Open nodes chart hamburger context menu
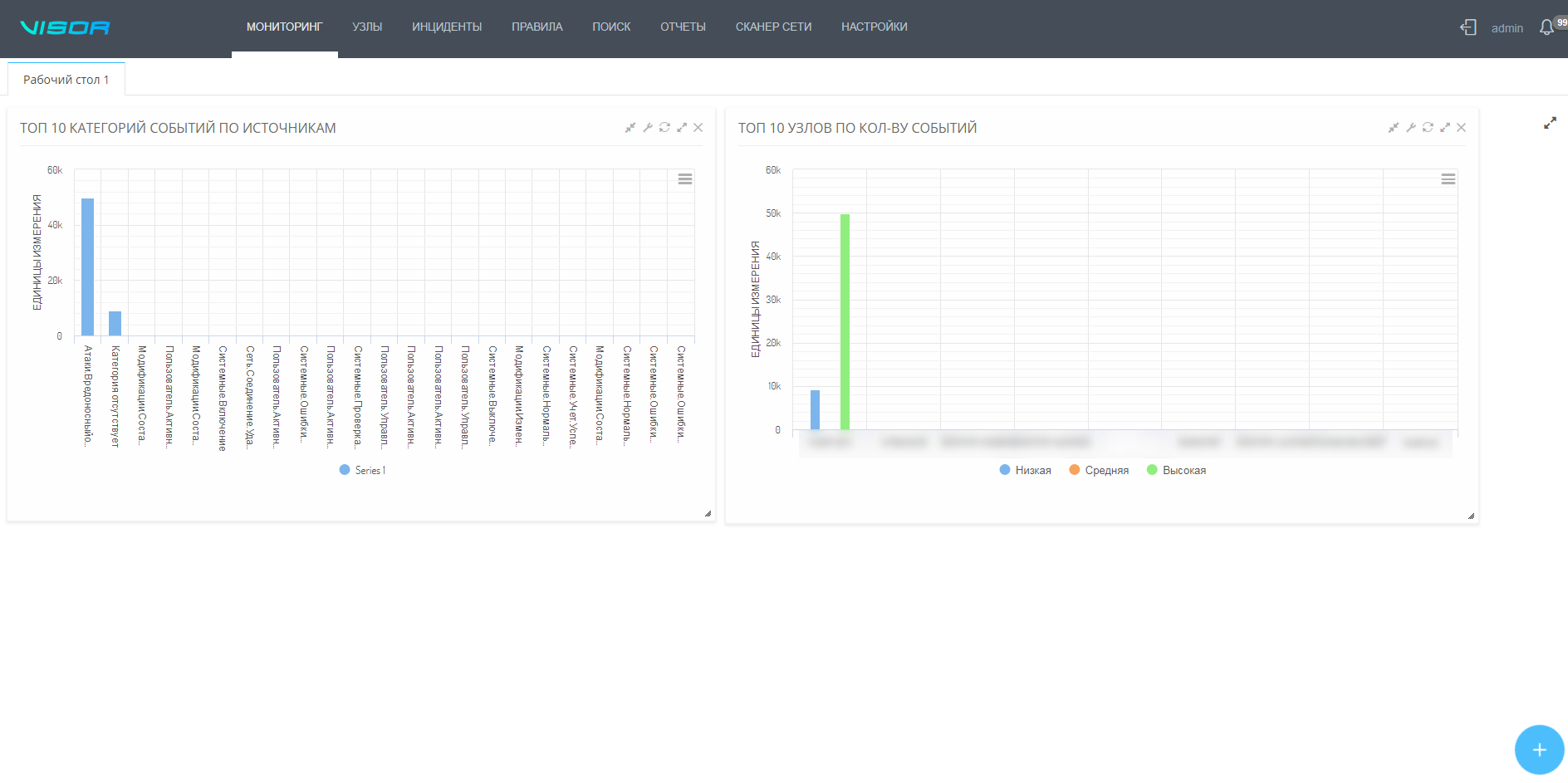1568x783 pixels. (1448, 179)
